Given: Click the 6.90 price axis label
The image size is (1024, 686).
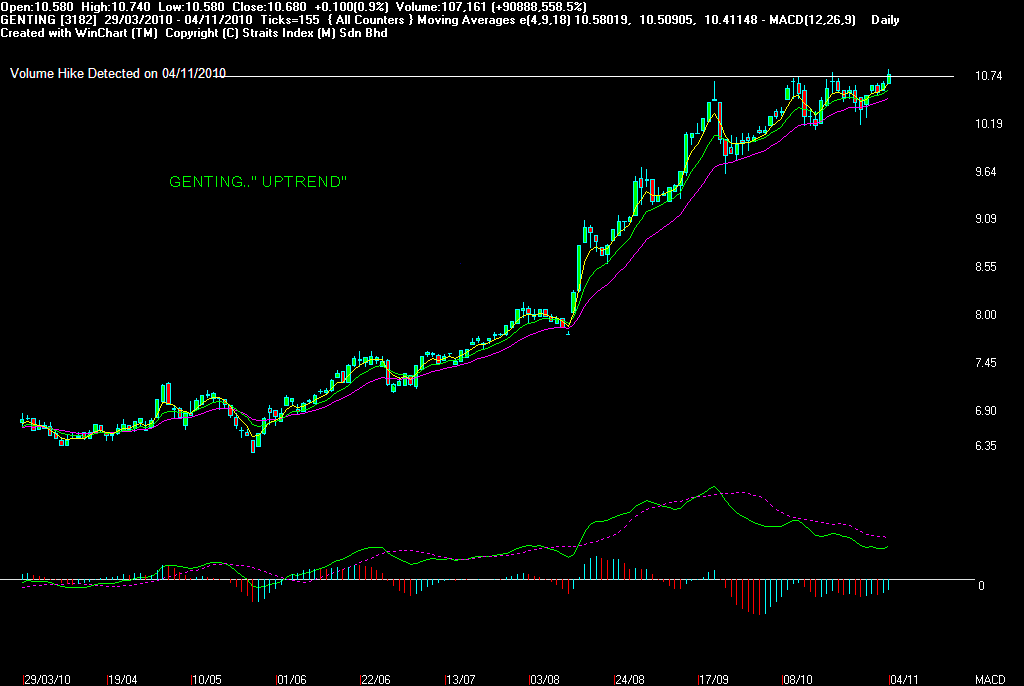Looking at the screenshot, I should 985,410.
